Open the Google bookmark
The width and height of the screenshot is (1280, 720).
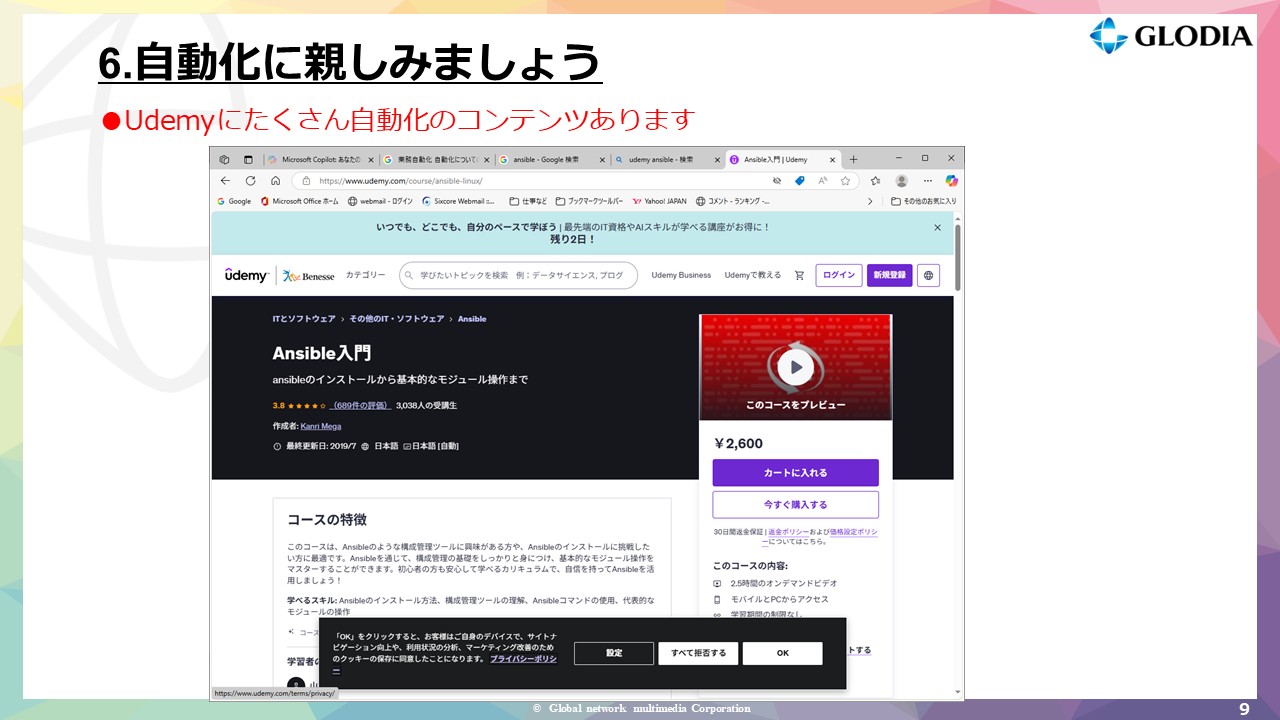(x=234, y=201)
